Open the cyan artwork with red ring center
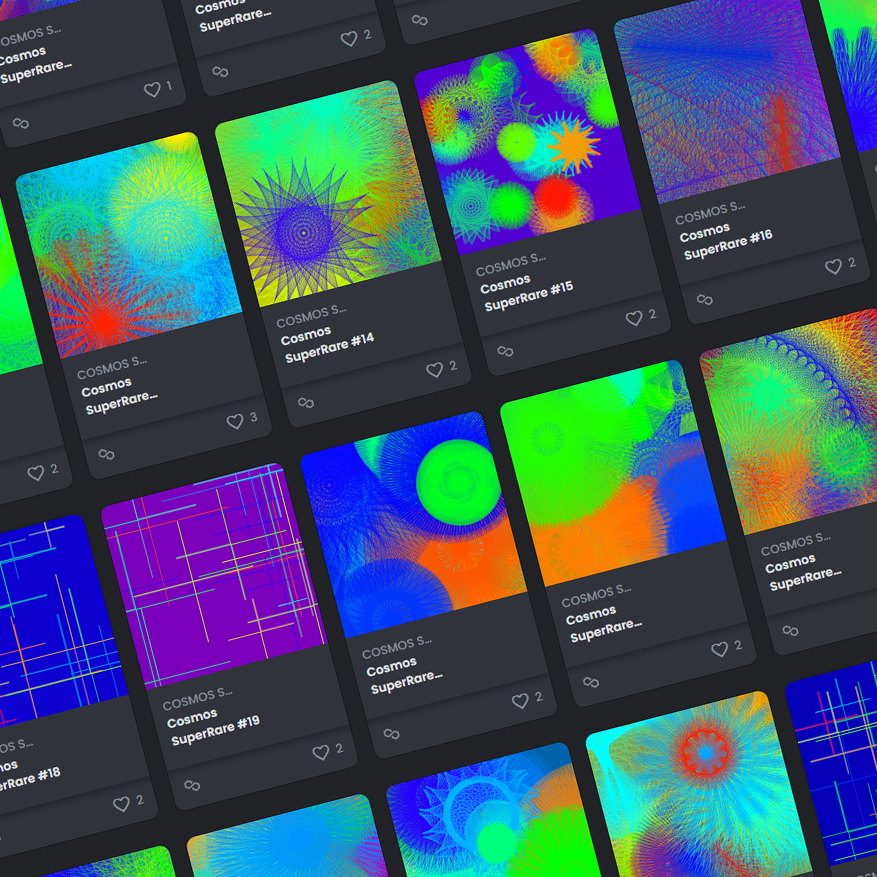 click(x=699, y=789)
